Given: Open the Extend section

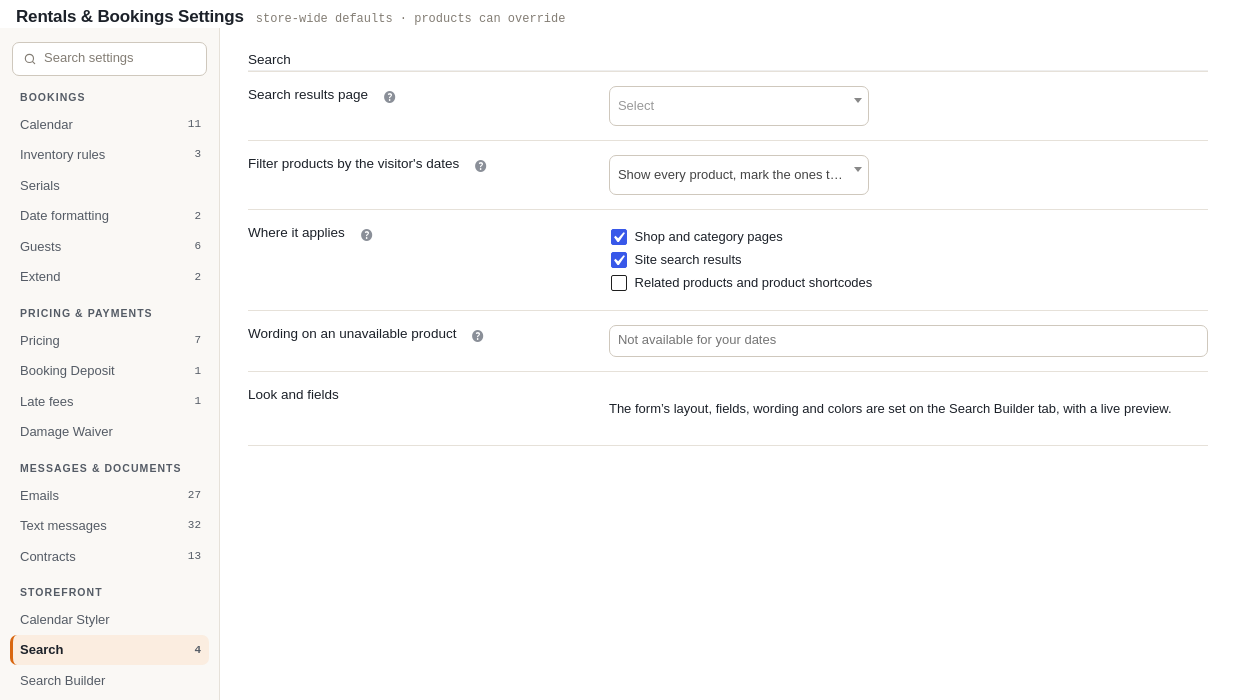Looking at the screenshot, I should click(x=110, y=277).
